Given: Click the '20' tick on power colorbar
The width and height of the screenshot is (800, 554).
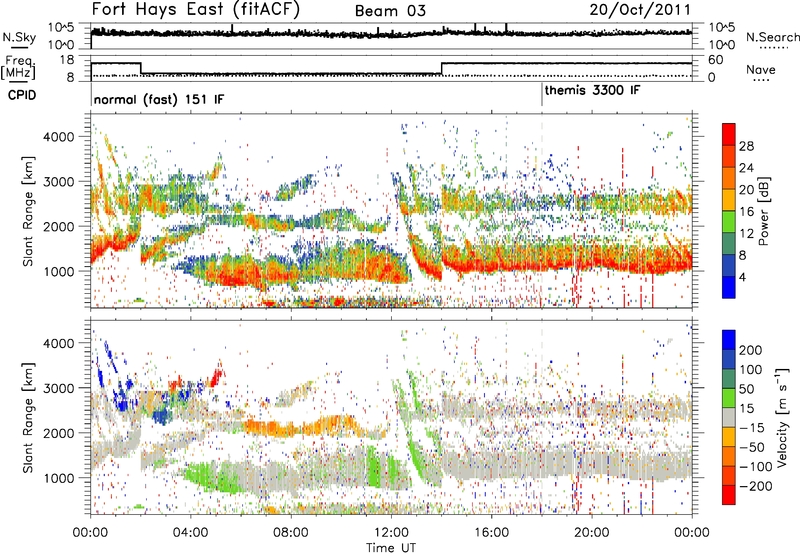Looking at the screenshot, I should point(746,190).
